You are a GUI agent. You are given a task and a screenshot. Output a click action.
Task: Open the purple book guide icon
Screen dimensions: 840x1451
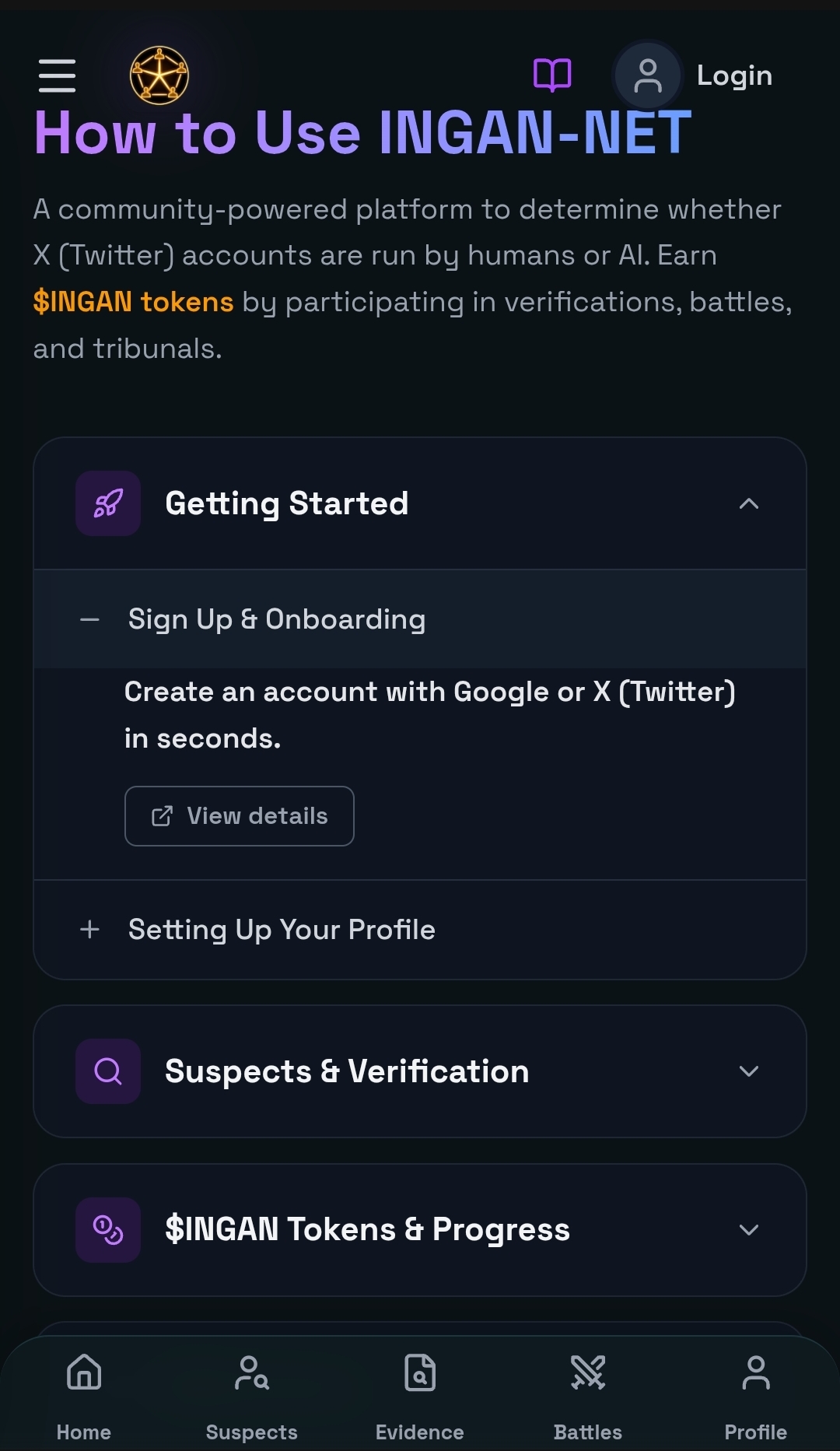click(x=552, y=75)
